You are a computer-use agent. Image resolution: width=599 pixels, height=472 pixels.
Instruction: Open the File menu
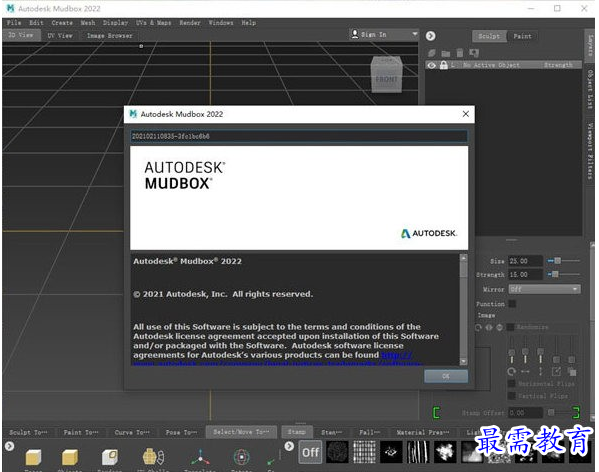14,23
